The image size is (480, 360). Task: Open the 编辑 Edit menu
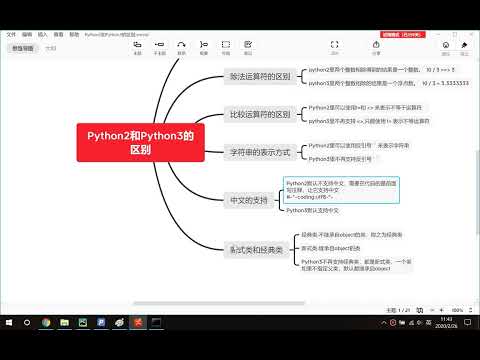[x=27, y=34]
